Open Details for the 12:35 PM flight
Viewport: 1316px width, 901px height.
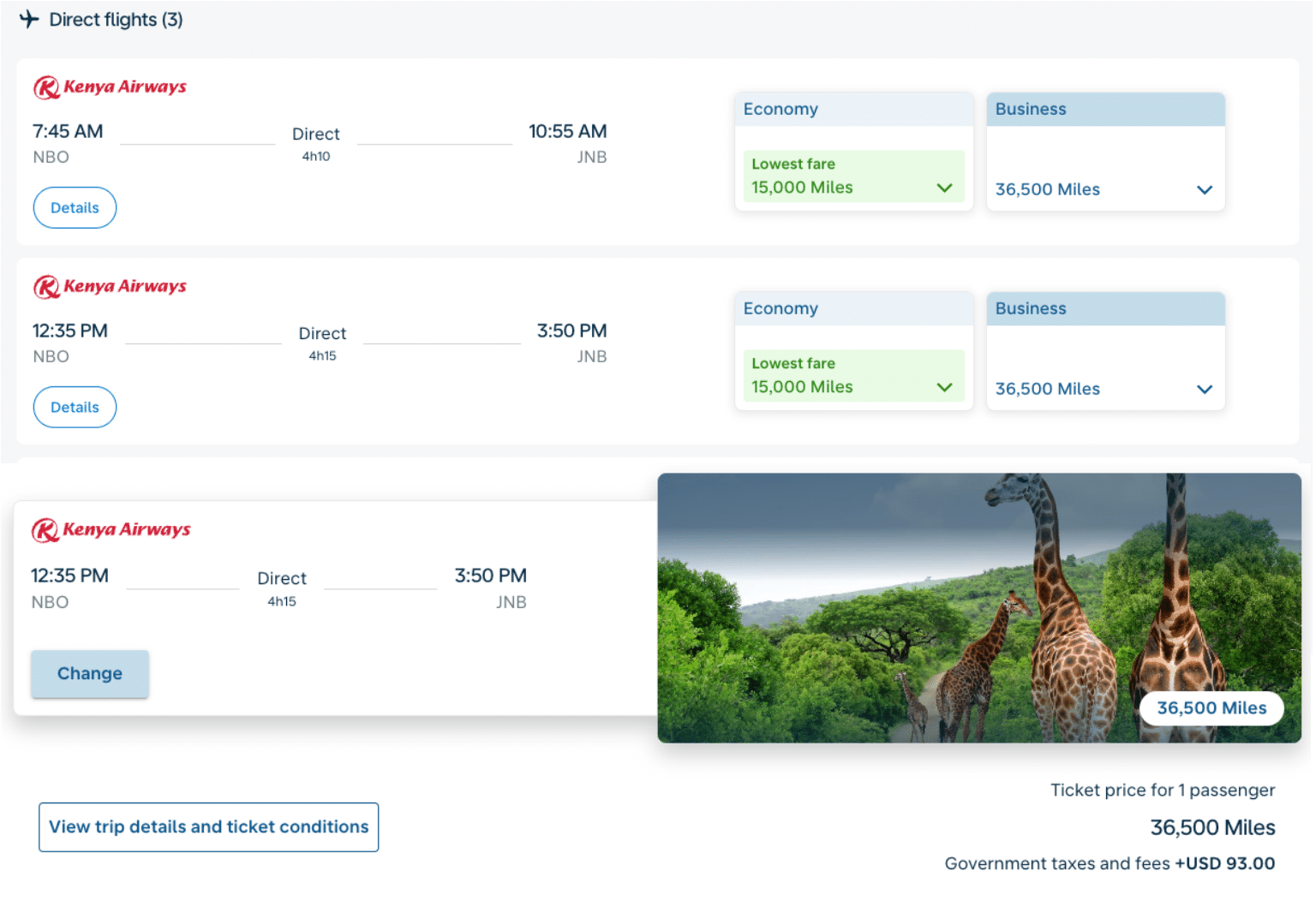click(75, 408)
